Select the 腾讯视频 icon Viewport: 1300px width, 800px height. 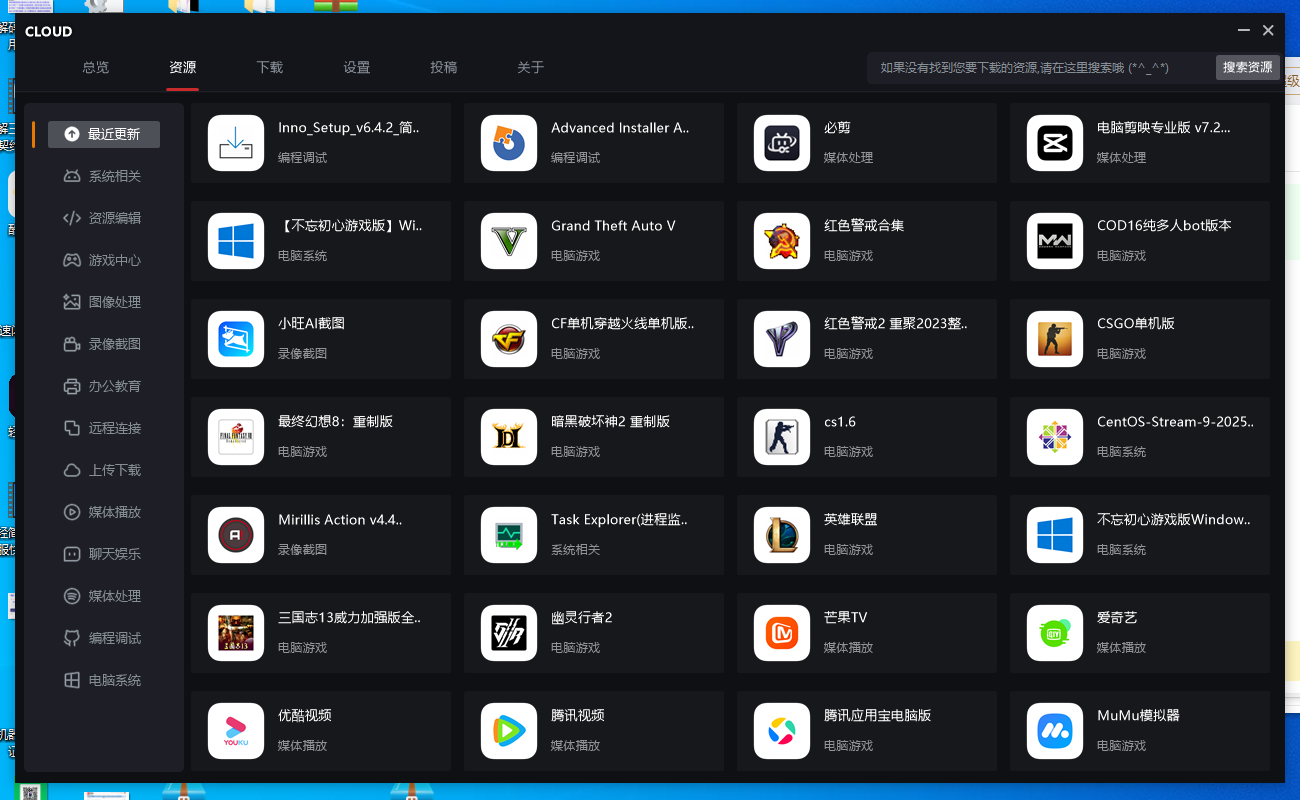coord(509,731)
